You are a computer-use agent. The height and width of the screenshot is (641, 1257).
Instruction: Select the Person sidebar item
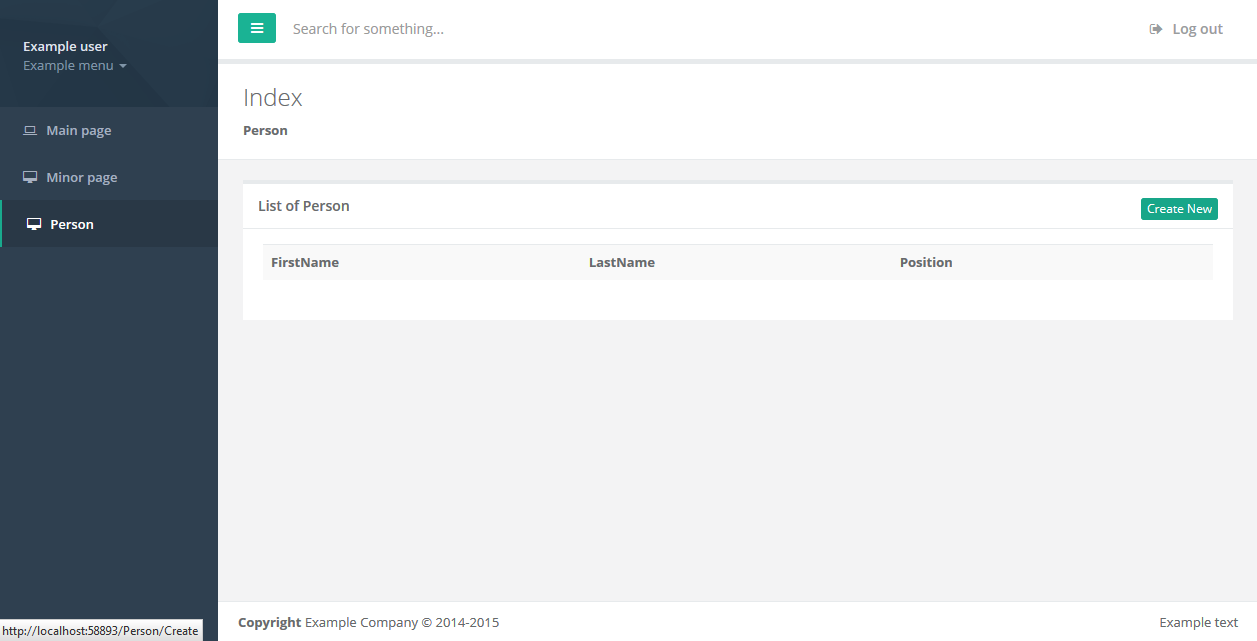(72, 225)
